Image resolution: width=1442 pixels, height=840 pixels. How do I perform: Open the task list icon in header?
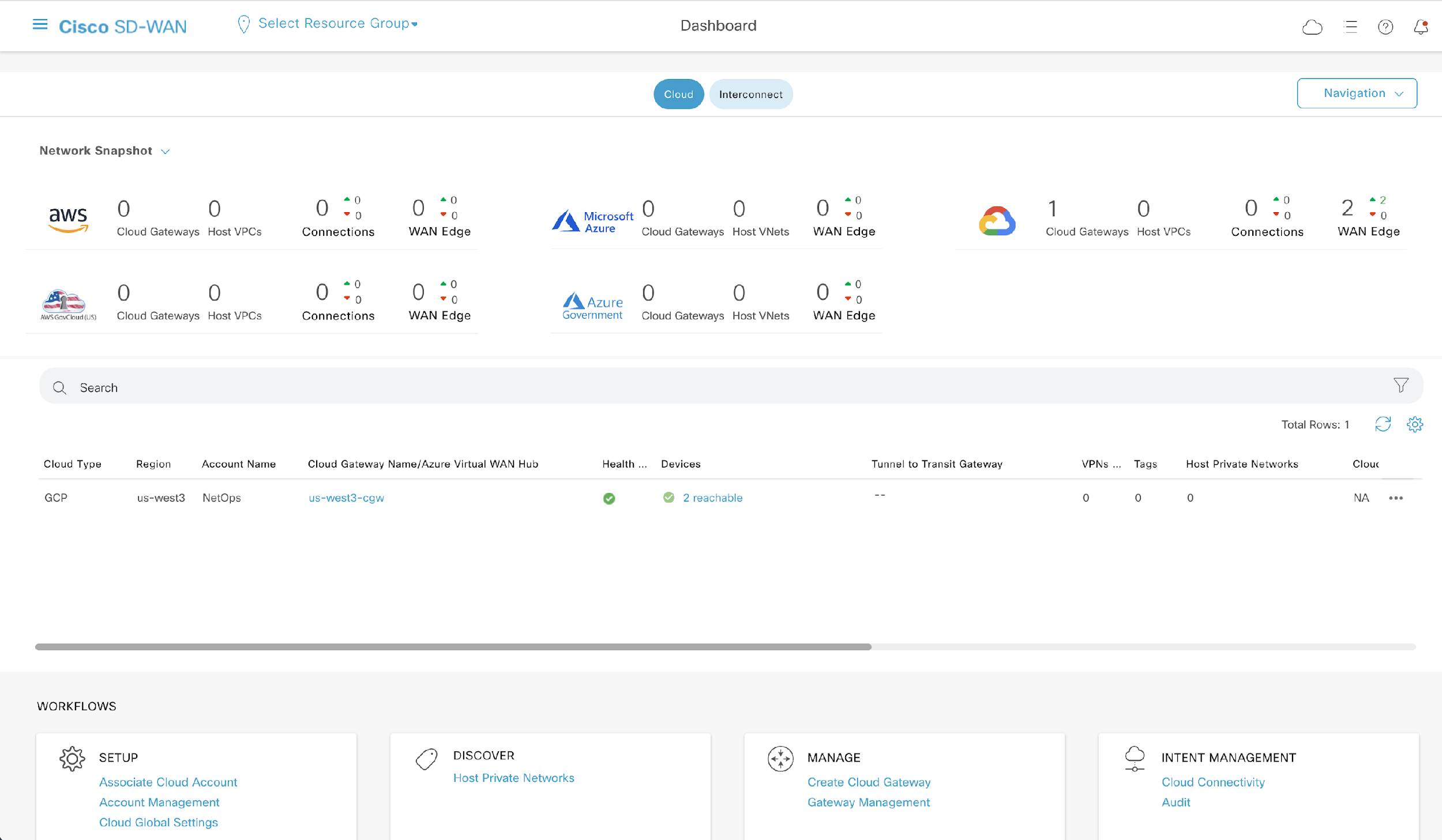[1350, 27]
